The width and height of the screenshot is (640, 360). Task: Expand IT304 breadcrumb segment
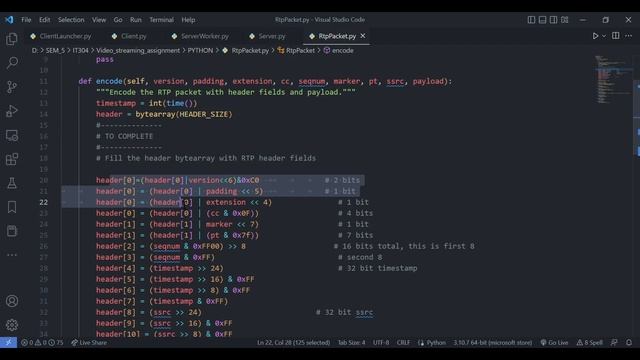(x=80, y=51)
